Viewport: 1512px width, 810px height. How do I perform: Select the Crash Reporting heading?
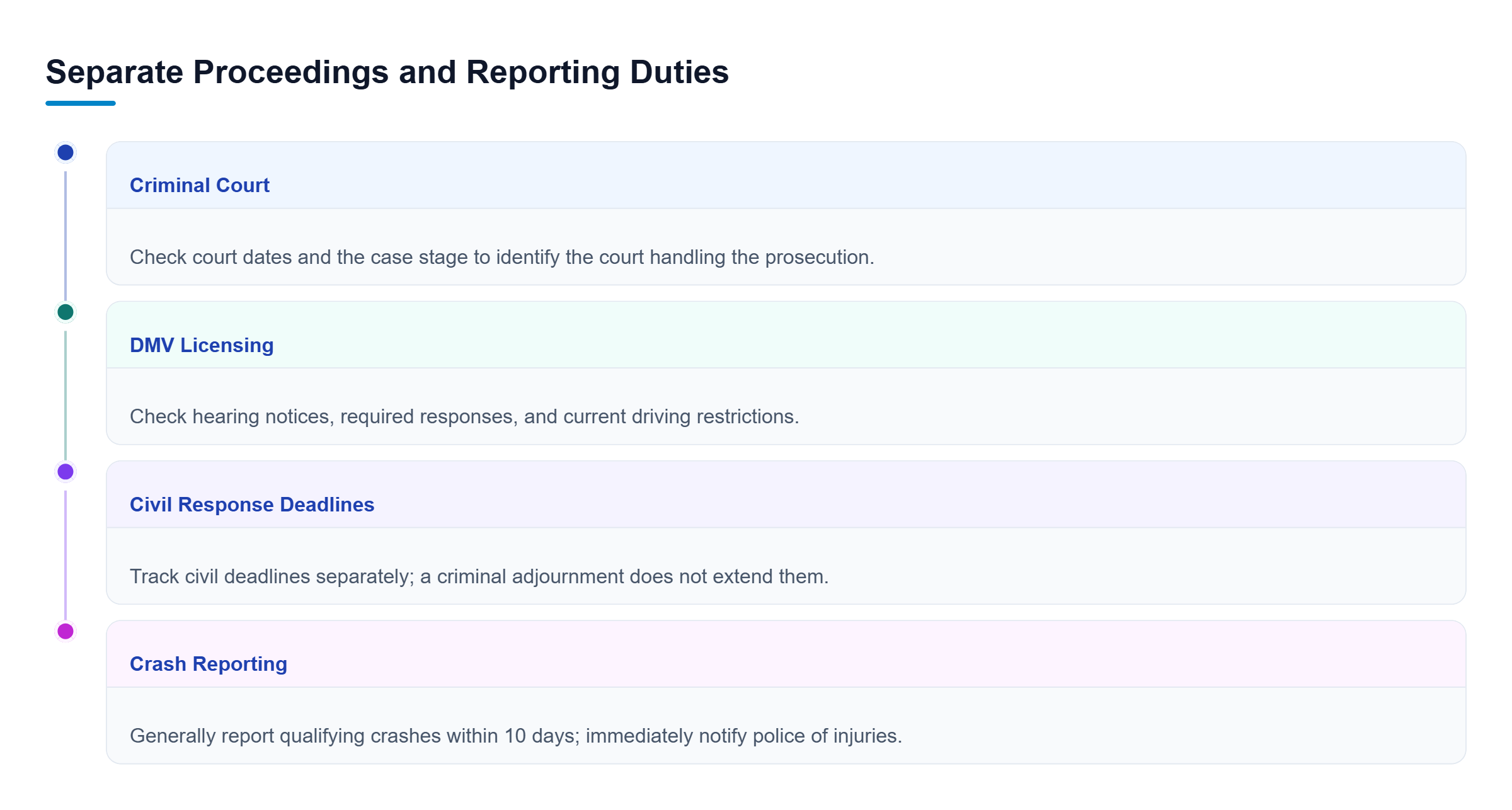(x=209, y=664)
